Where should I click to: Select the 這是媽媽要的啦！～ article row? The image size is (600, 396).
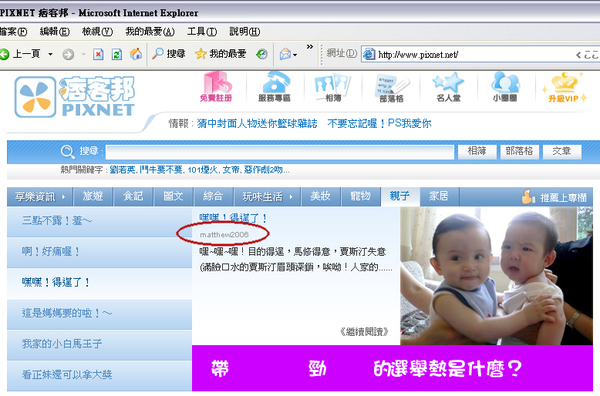click(x=99, y=314)
